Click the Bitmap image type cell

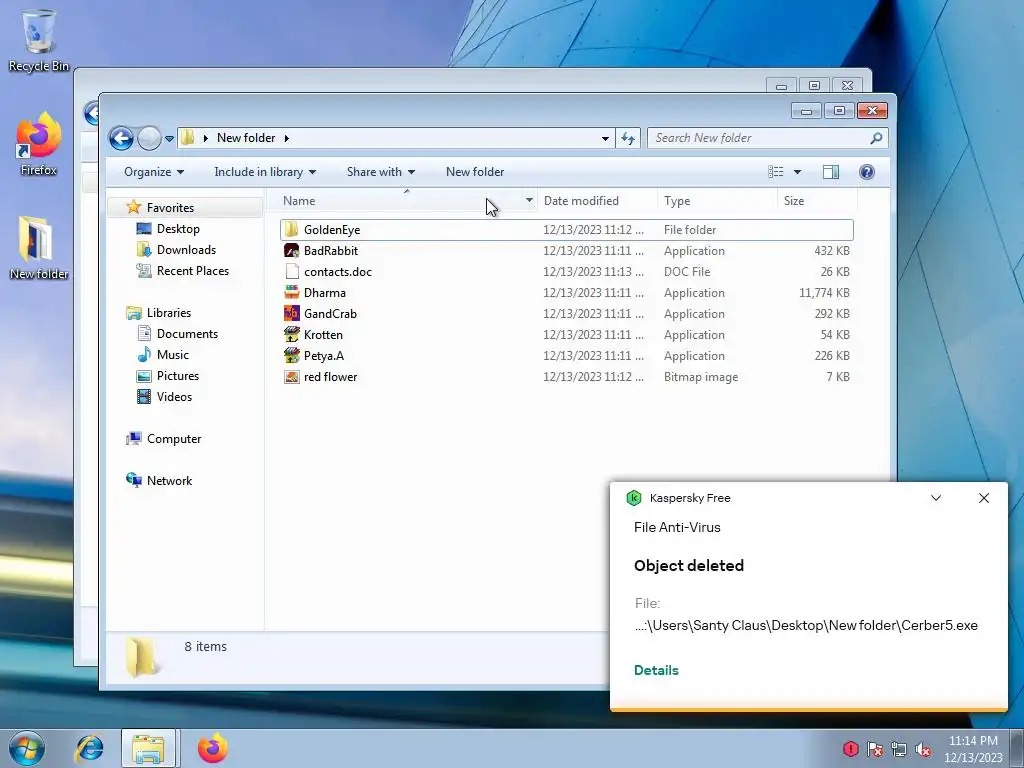tap(701, 377)
